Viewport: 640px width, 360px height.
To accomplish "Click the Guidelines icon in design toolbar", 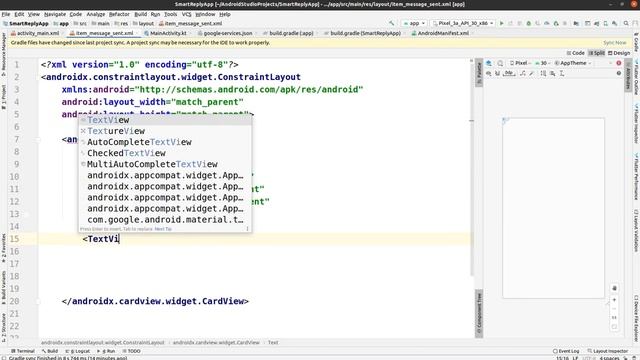I will tap(561, 73).
